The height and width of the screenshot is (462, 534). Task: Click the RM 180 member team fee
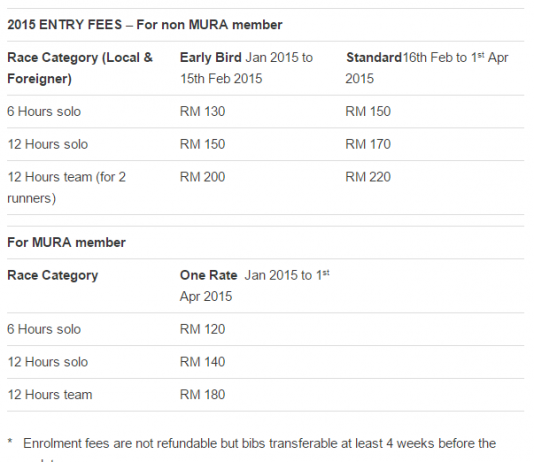202,395
